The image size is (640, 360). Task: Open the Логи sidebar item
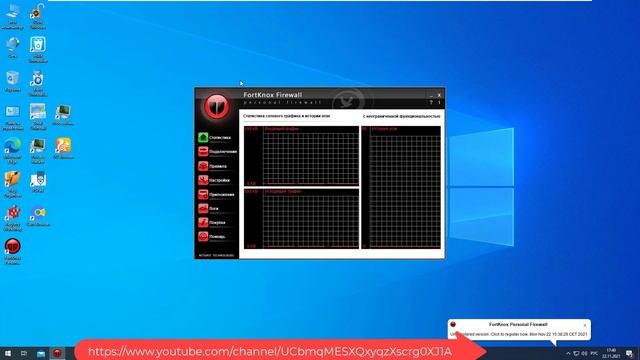(x=209, y=208)
